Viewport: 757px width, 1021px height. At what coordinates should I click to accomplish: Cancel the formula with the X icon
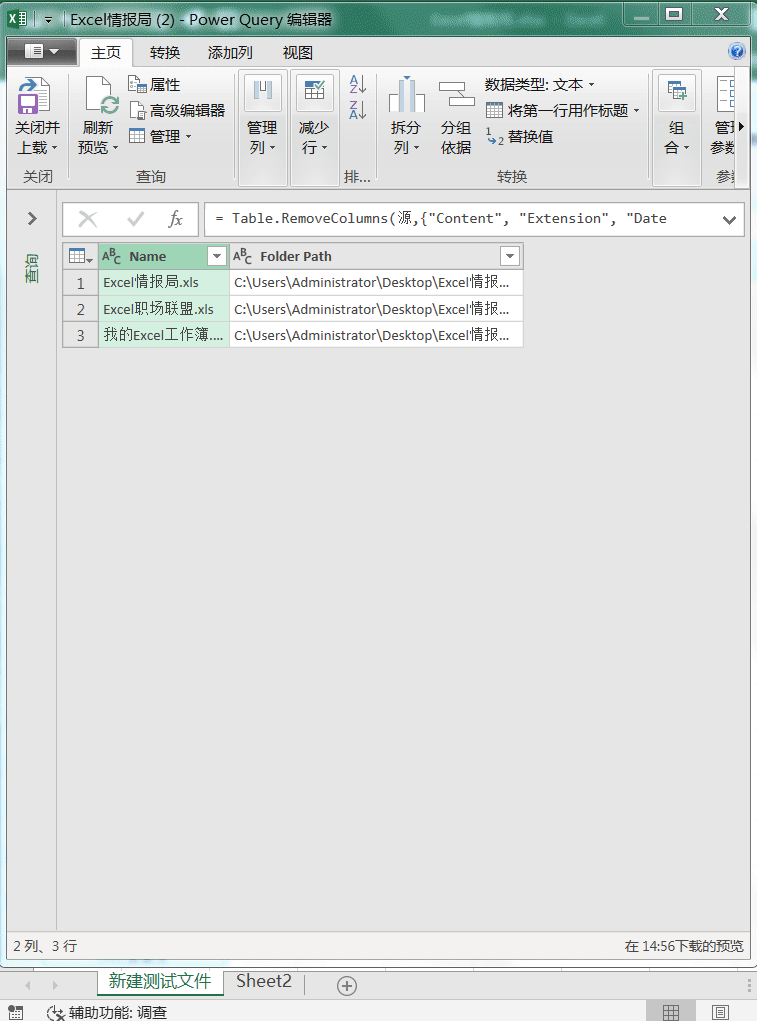click(x=88, y=219)
